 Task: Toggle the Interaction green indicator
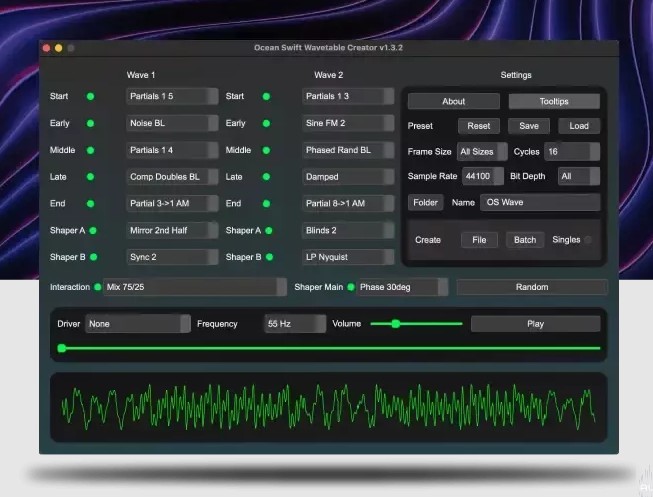tap(97, 287)
